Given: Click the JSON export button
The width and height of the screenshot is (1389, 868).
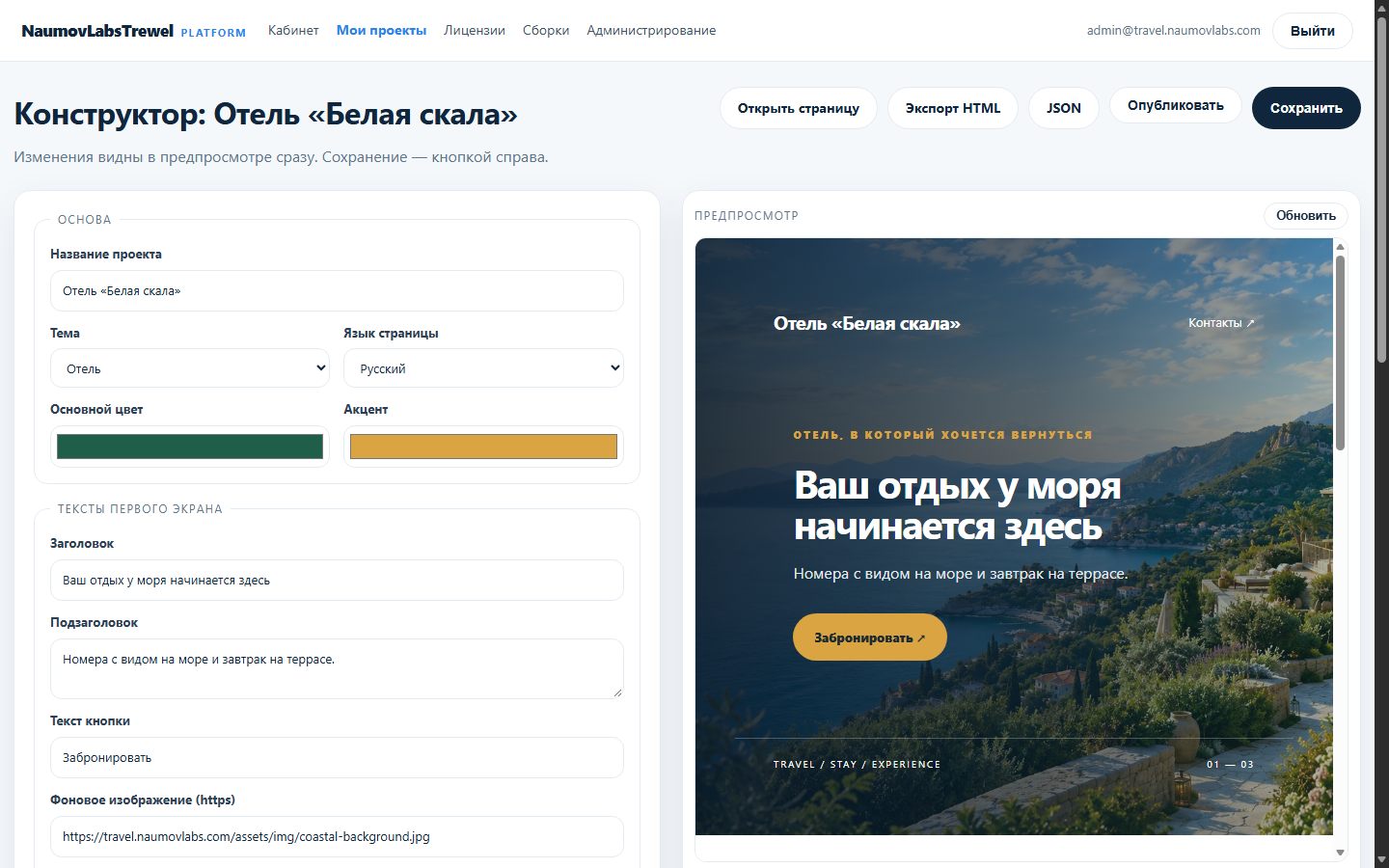Looking at the screenshot, I should tap(1064, 108).
